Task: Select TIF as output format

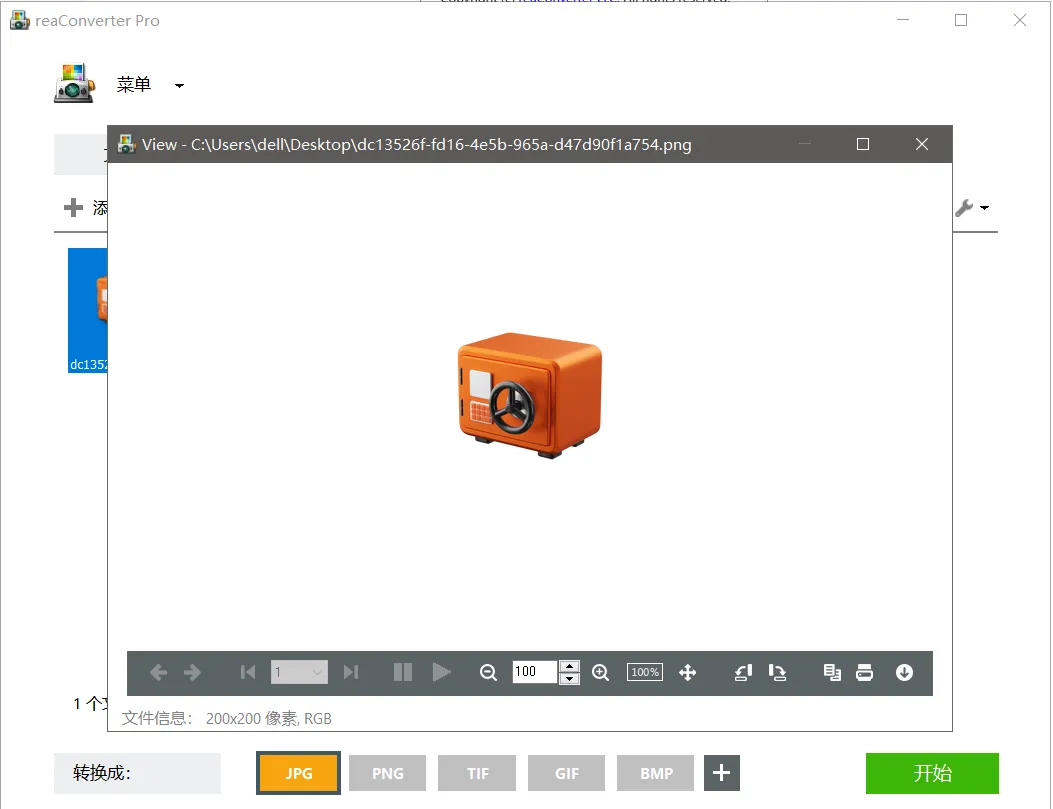Action: pos(477,773)
